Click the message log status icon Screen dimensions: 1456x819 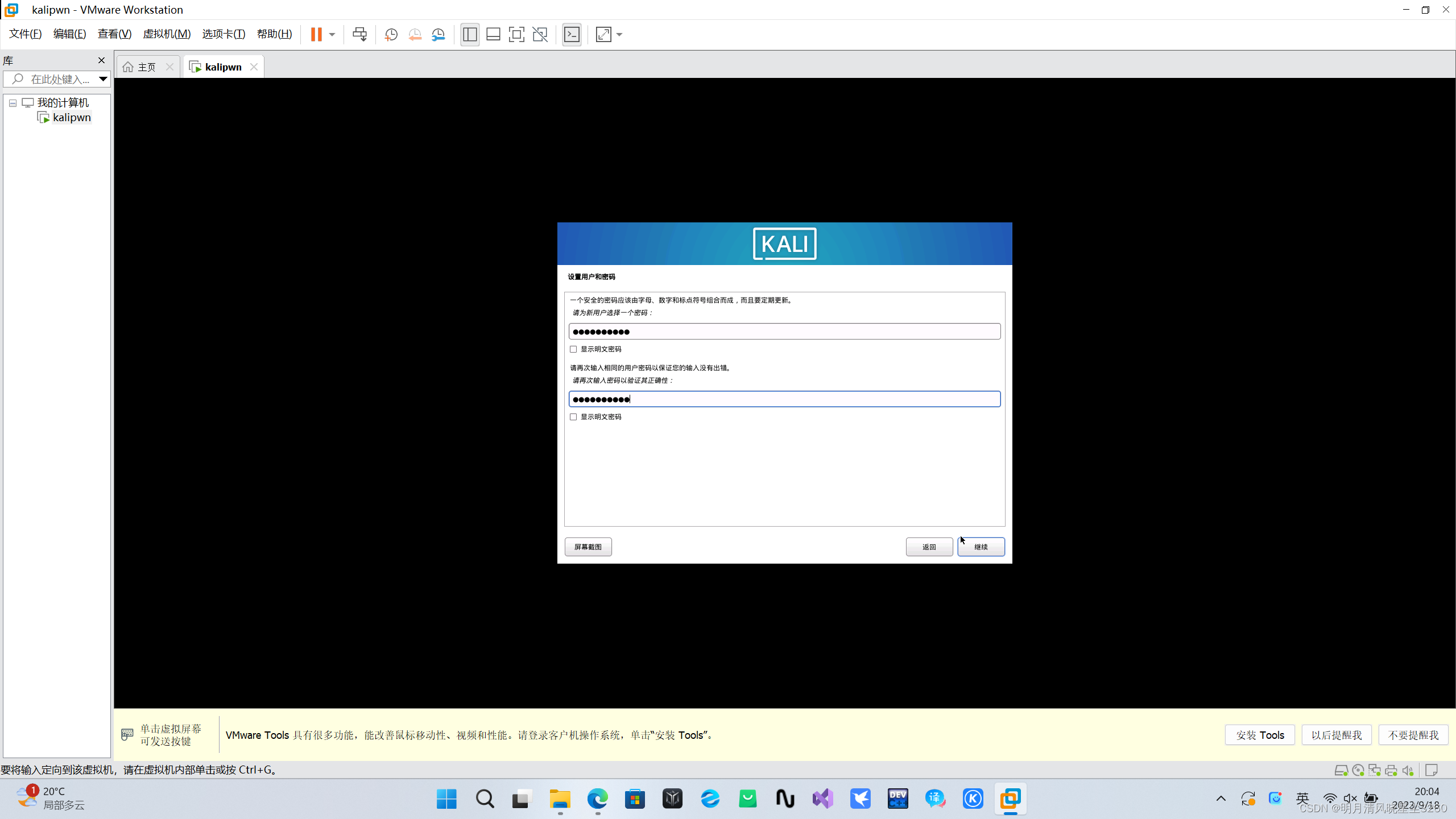click(x=1432, y=771)
